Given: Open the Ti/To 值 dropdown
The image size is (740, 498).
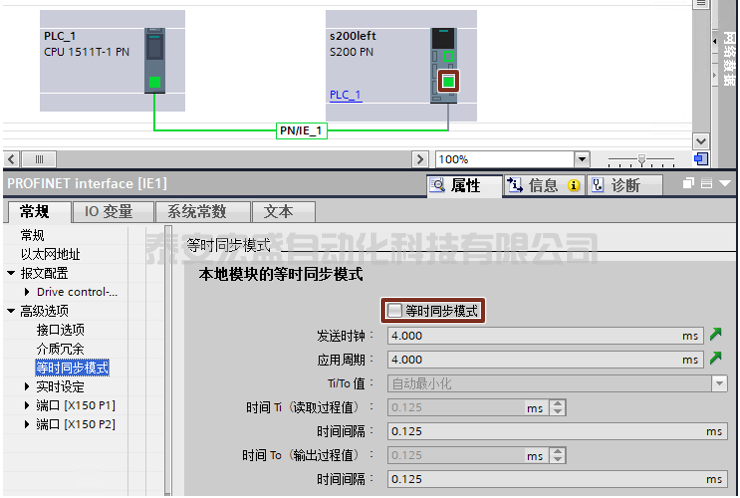Looking at the screenshot, I should point(719,383).
